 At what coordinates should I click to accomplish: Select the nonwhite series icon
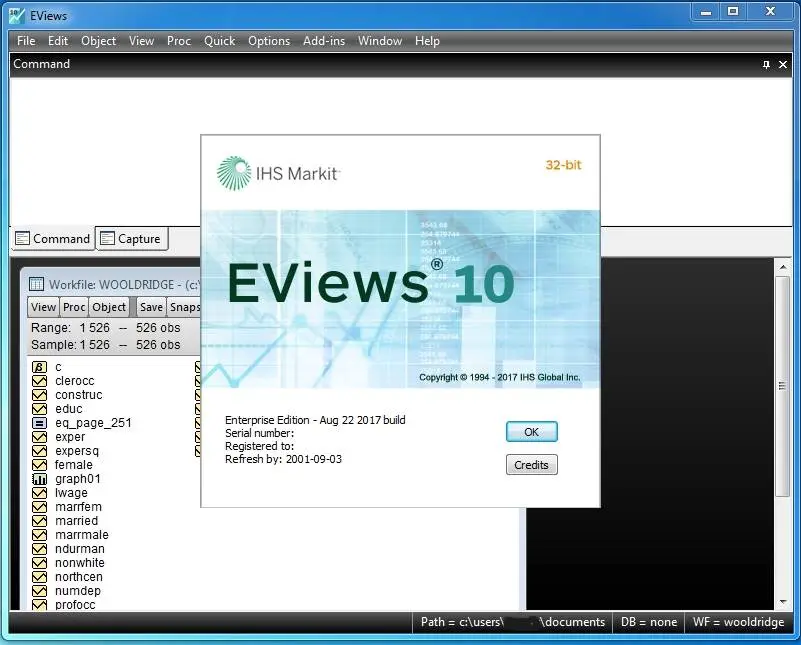(39, 563)
